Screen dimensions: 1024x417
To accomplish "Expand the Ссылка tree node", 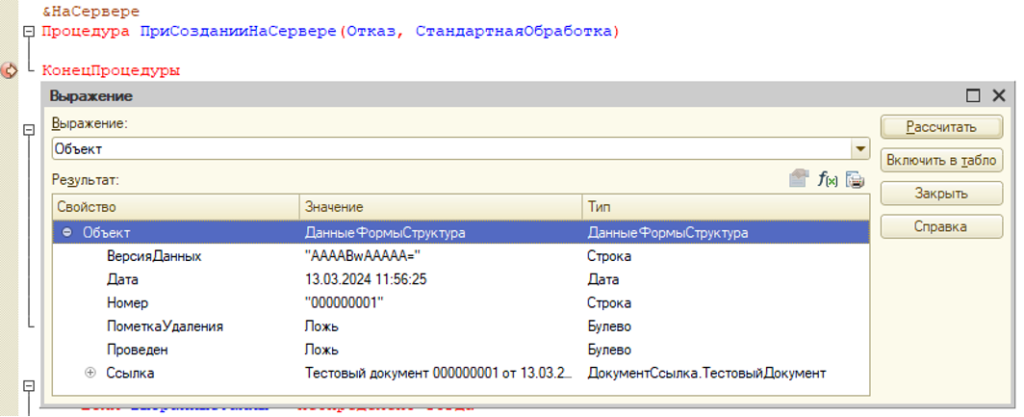I will [x=90, y=373].
